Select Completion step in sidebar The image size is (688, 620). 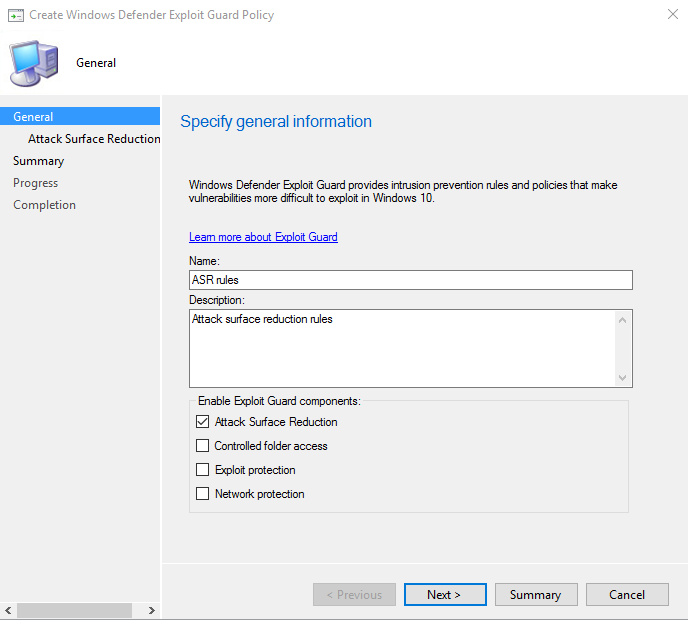[x=44, y=205]
